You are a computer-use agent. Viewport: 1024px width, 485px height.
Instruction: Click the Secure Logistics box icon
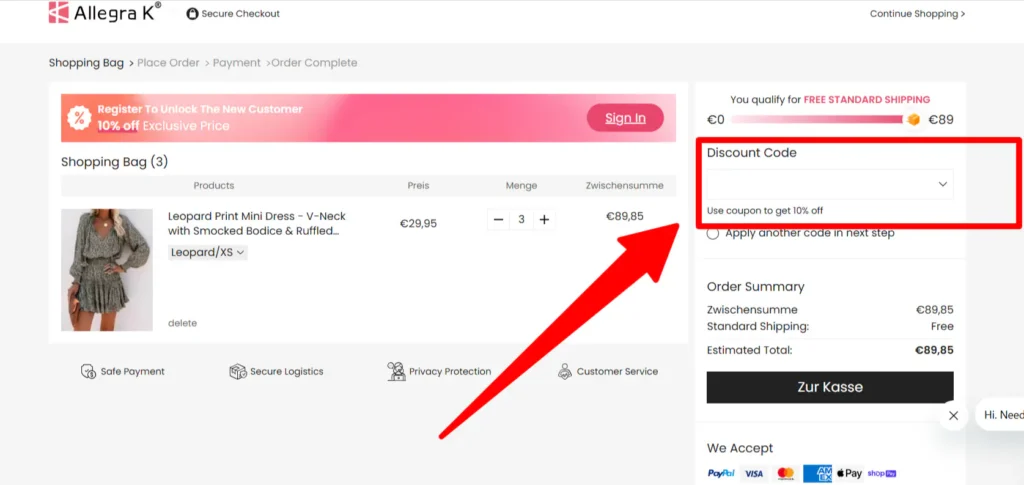(238, 371)
